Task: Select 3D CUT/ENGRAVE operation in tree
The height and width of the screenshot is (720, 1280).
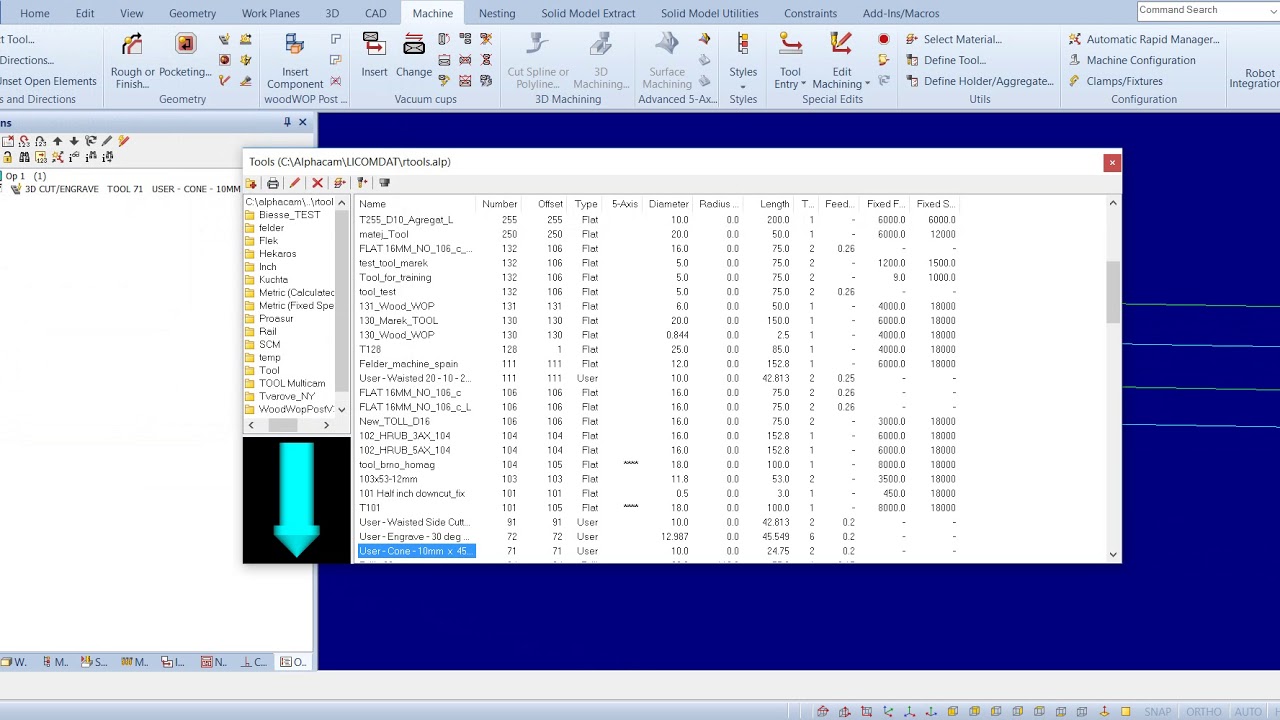Action: coord(124,189)
